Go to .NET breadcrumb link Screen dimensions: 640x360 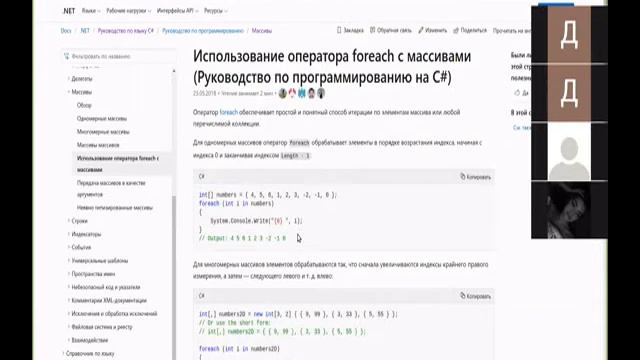(85, 31)
